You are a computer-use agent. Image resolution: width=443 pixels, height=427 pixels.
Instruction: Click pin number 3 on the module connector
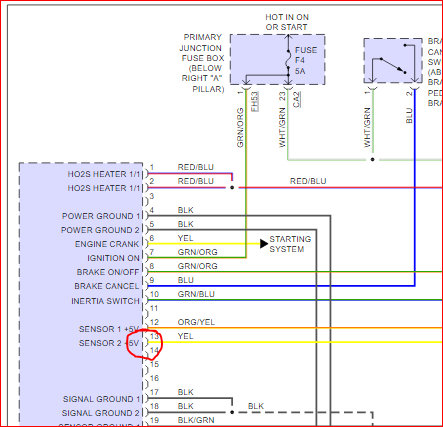(152, 196)
